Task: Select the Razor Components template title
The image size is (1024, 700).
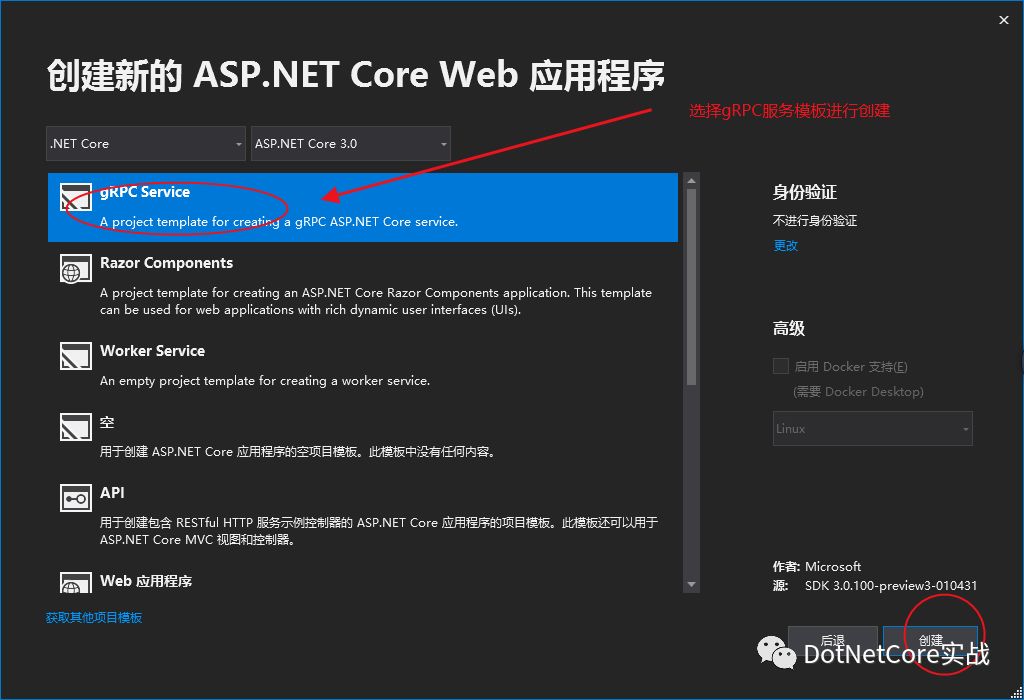Action: (167, 262)
